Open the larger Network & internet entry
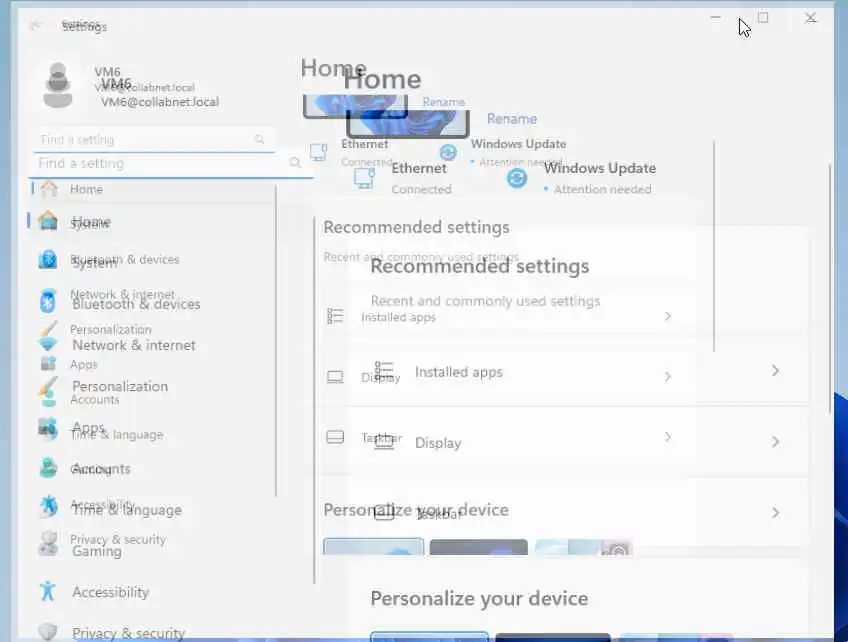The height and width of the screenshot is (642, 848). 134,345
